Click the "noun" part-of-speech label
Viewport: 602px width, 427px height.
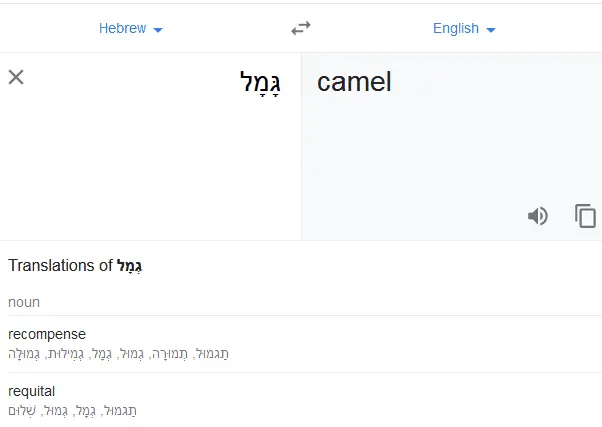(24, 301)
